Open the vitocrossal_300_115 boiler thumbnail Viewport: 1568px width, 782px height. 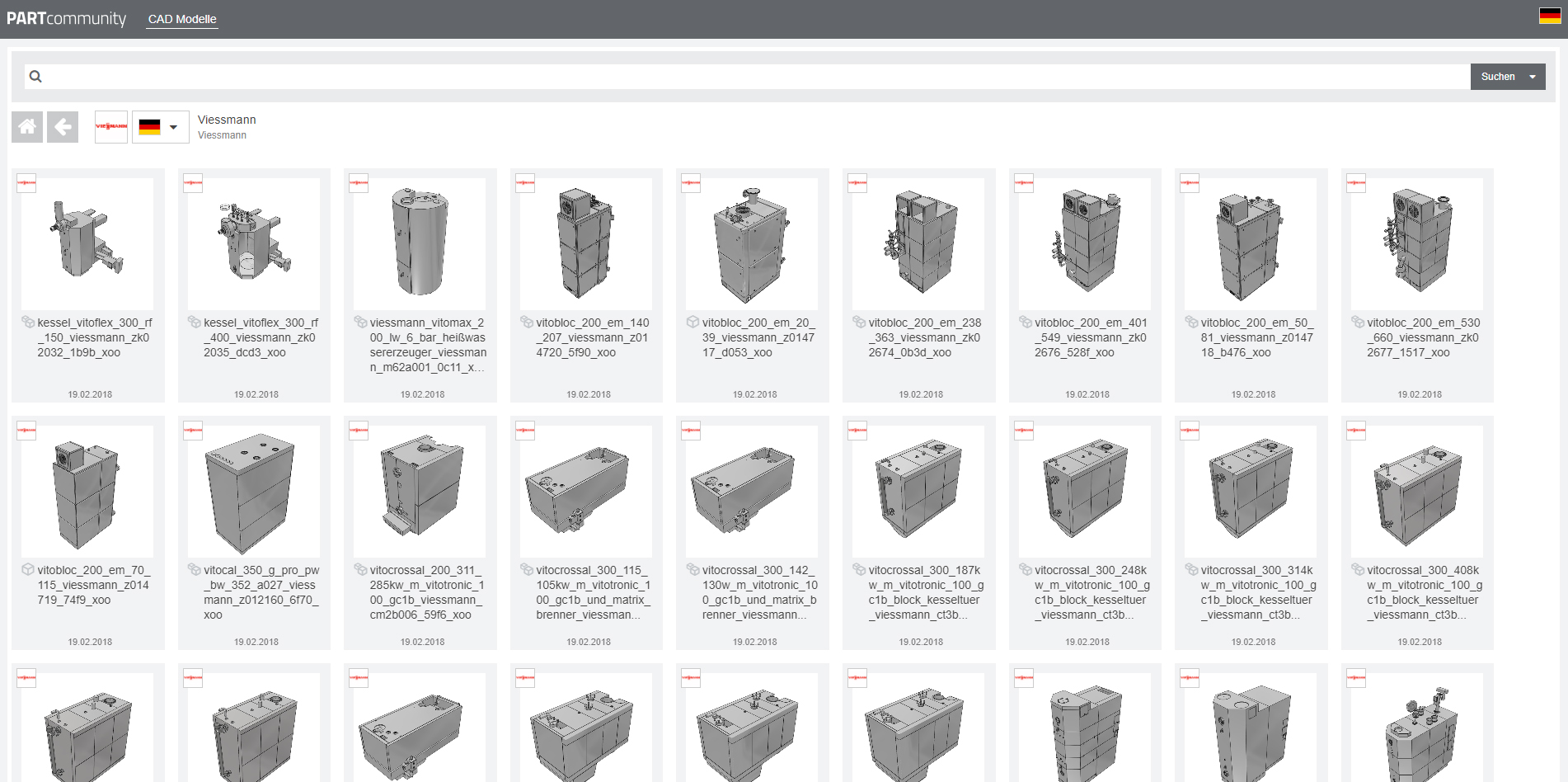586,491
